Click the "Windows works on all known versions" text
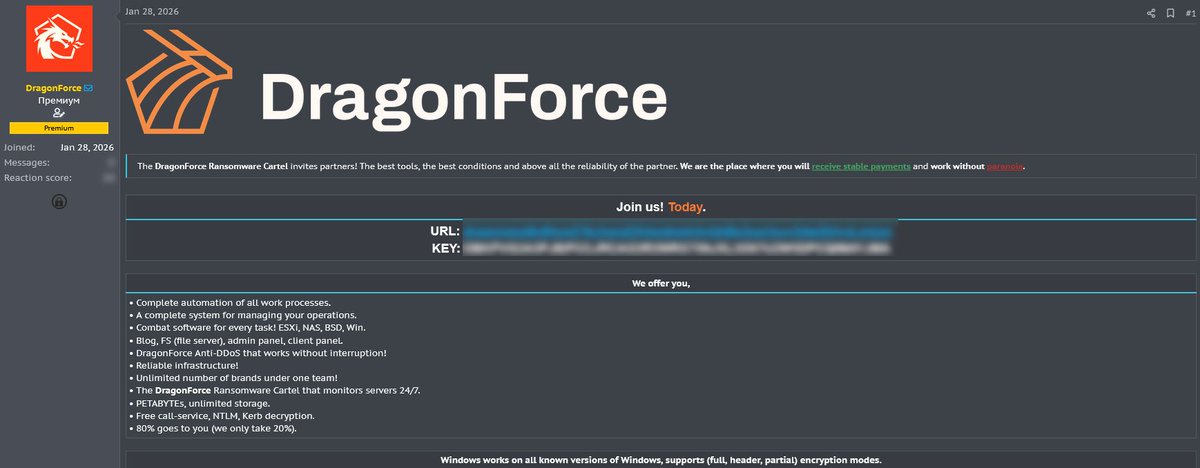The image size is (1200, 468). (x=661, y=460)
